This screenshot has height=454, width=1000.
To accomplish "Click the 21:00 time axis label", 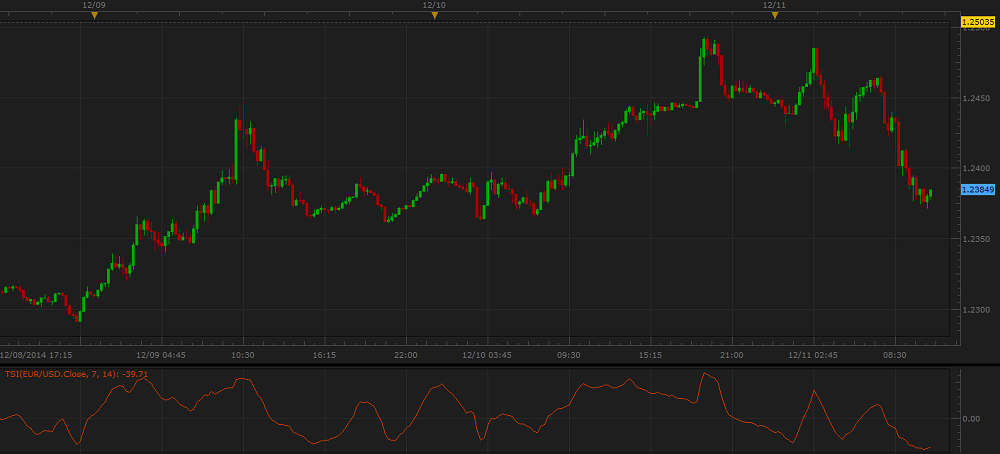I will [x=731, y=354].
